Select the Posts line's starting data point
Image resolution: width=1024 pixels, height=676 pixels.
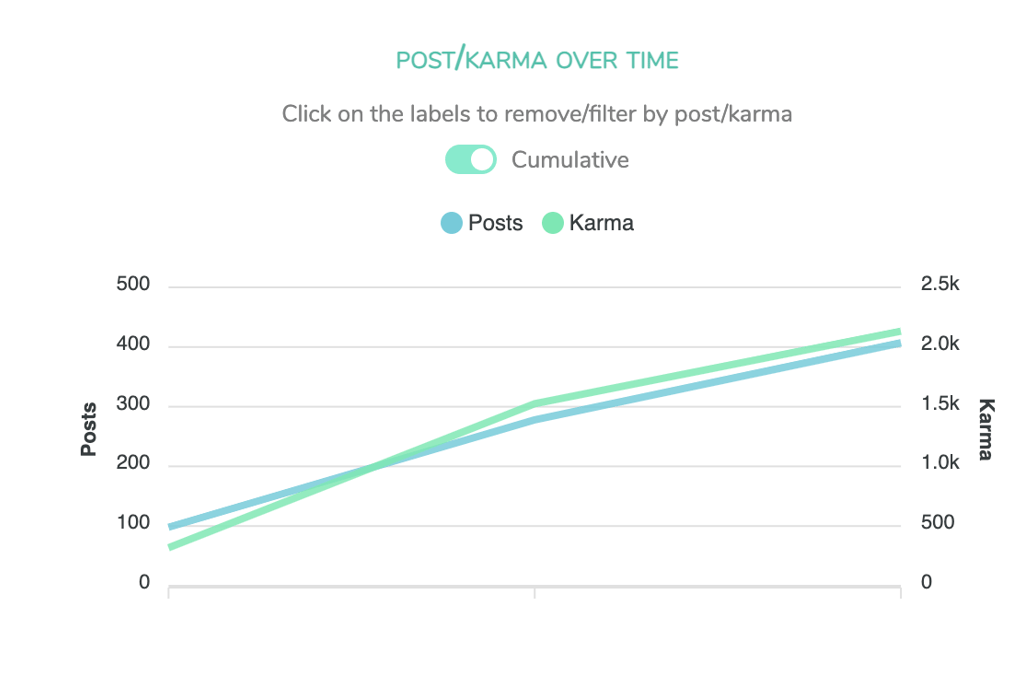point(170,526)
